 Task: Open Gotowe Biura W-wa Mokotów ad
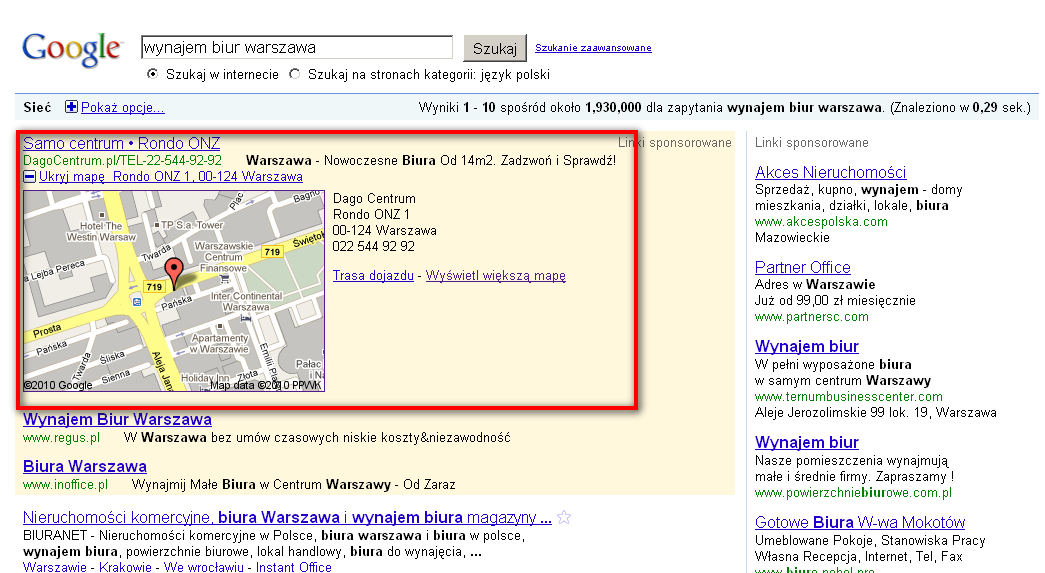[860, 522]
